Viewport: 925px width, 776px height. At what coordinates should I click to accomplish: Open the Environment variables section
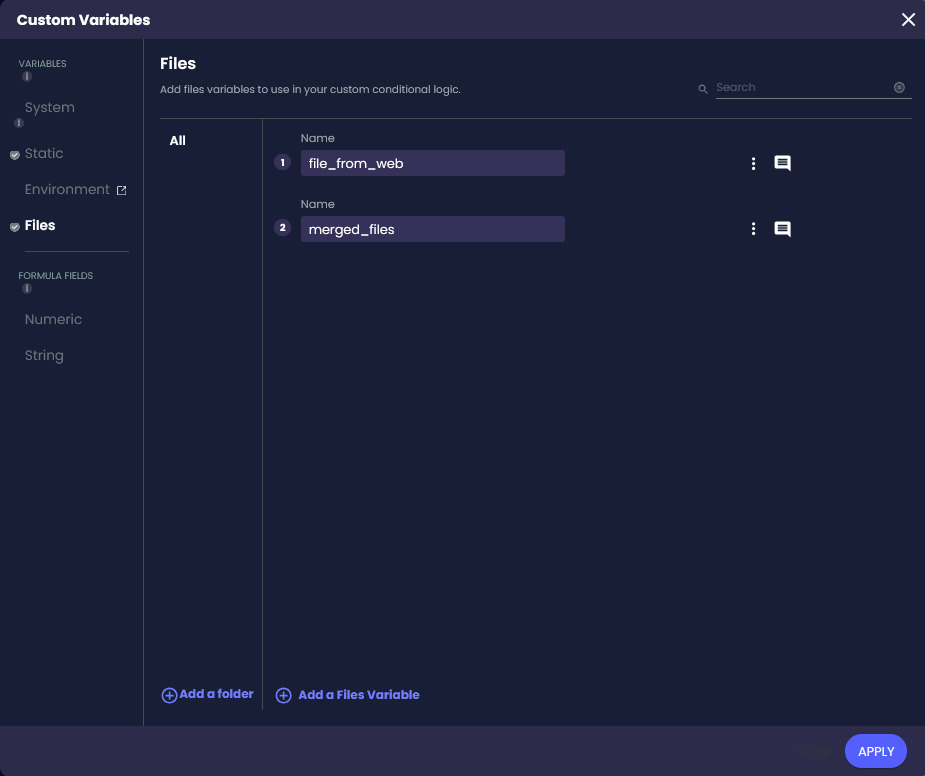(67, 189)
